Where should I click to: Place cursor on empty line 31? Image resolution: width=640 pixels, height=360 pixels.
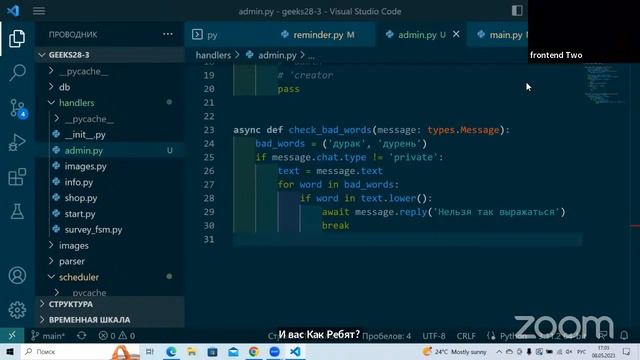[x=407, y=239]
